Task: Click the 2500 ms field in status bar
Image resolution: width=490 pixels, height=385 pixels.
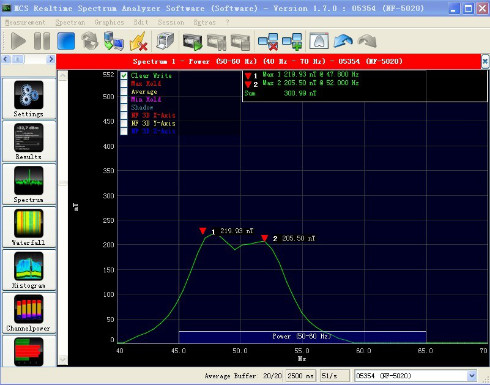Action: [x=301, y=376]
